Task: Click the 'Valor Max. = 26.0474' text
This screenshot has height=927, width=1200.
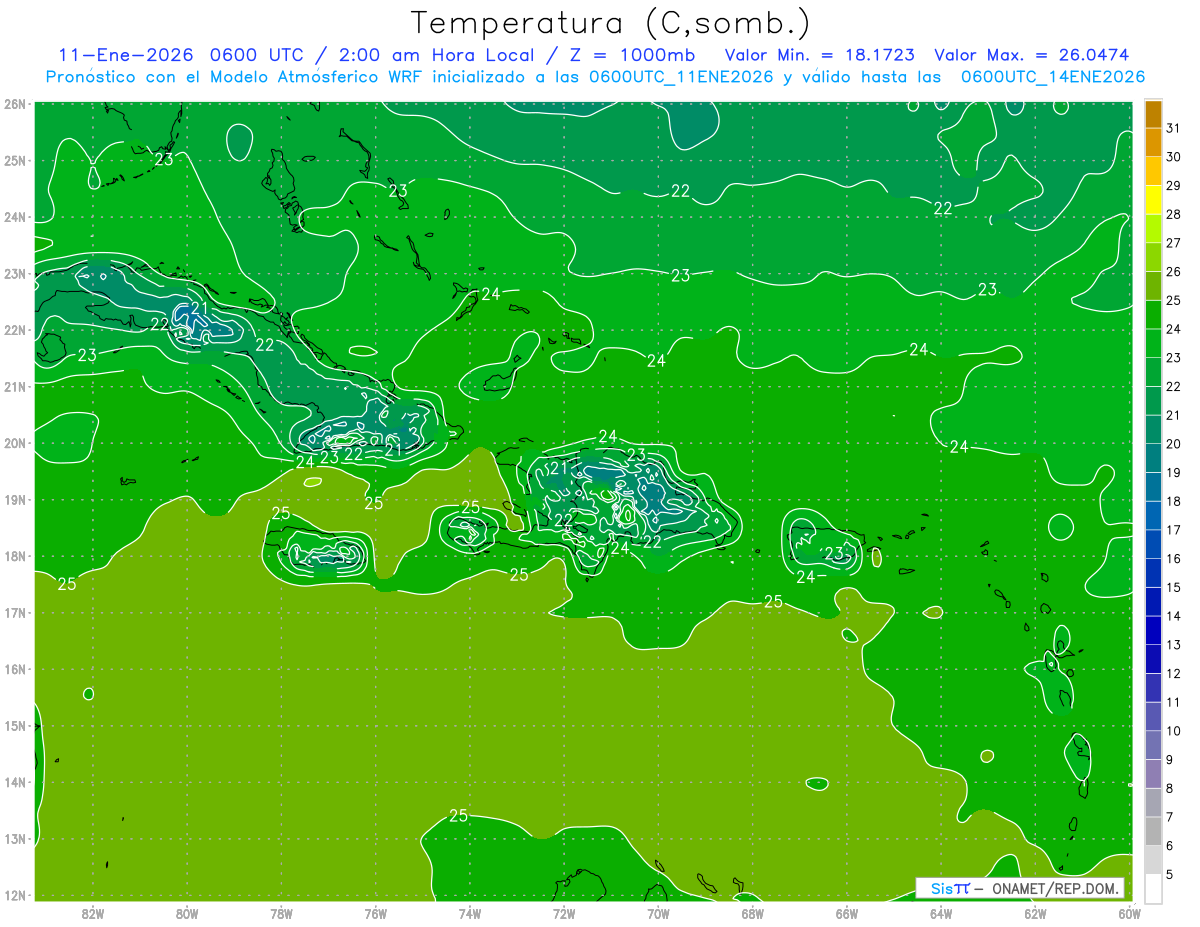Action: (1032, 55)
